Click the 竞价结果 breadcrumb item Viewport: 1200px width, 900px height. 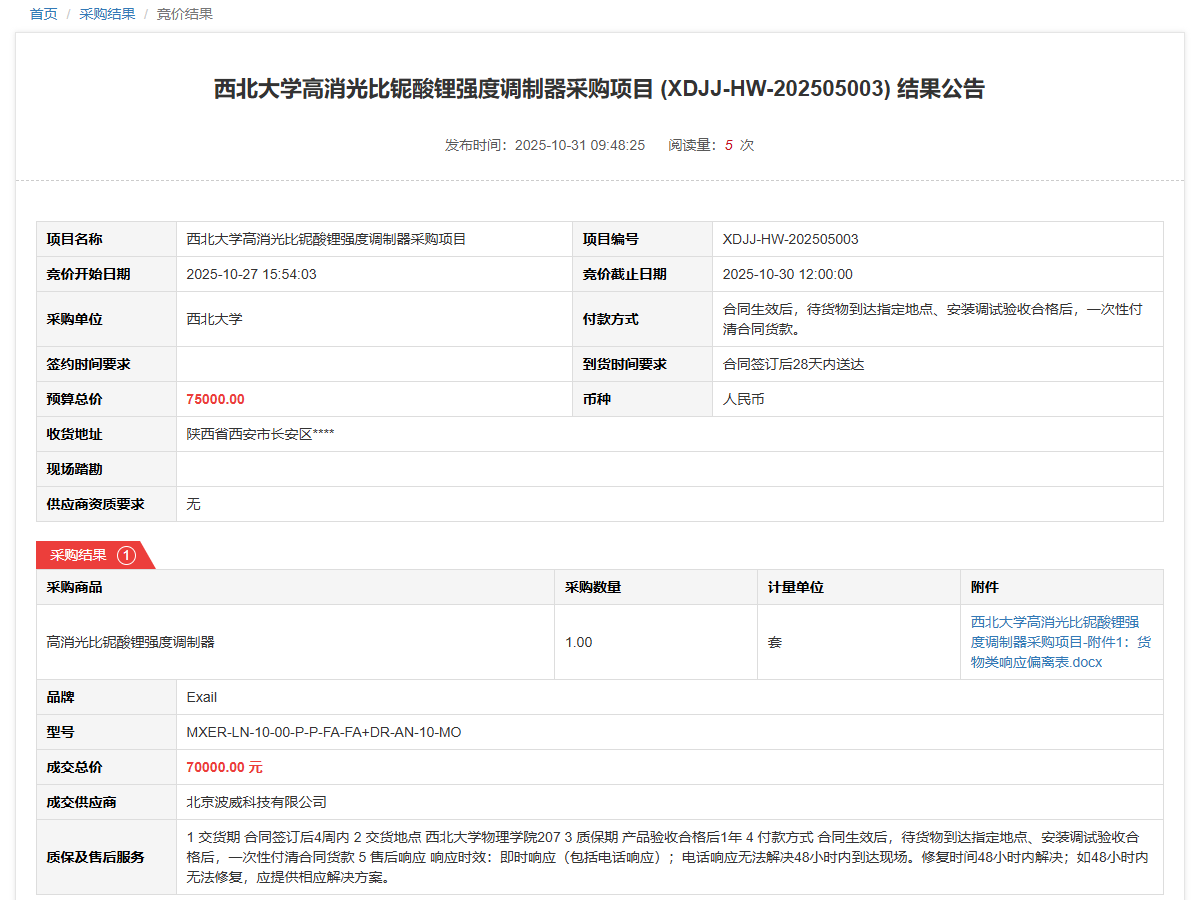185,14
